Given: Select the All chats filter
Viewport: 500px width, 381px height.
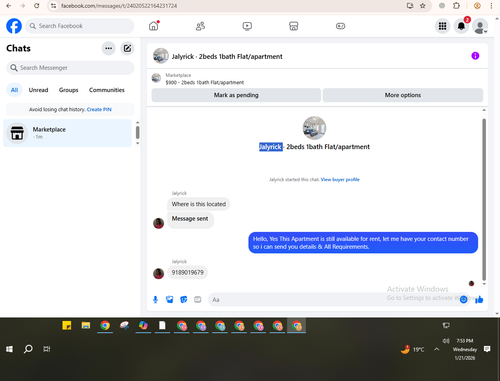Looking at the screenshot, I should point(14,90).
